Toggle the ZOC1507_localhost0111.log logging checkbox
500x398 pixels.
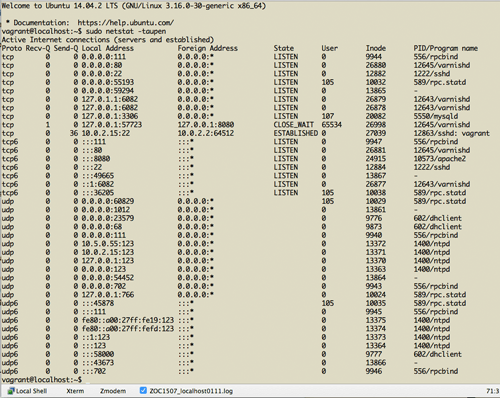coord(143,390)
